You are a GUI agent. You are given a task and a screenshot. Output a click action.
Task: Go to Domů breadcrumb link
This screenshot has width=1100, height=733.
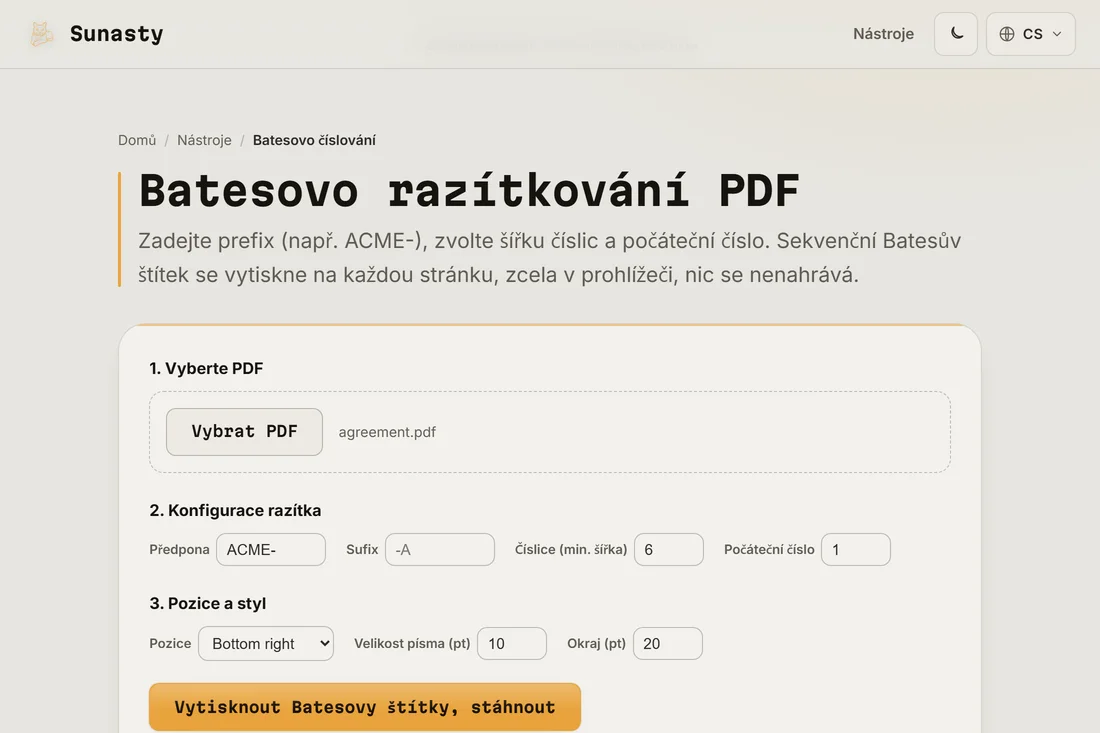[x=137, y=140]
